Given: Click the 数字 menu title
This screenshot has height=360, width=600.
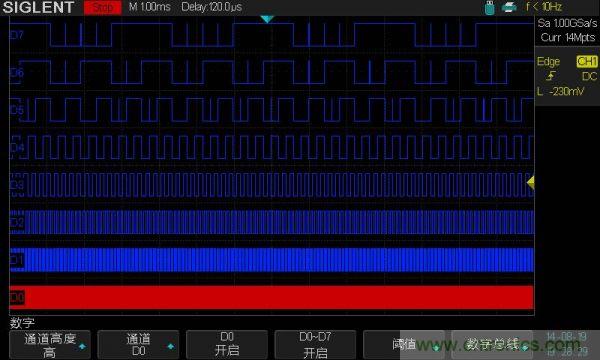Looking at the screenshot, I should [x=22, y=323].
